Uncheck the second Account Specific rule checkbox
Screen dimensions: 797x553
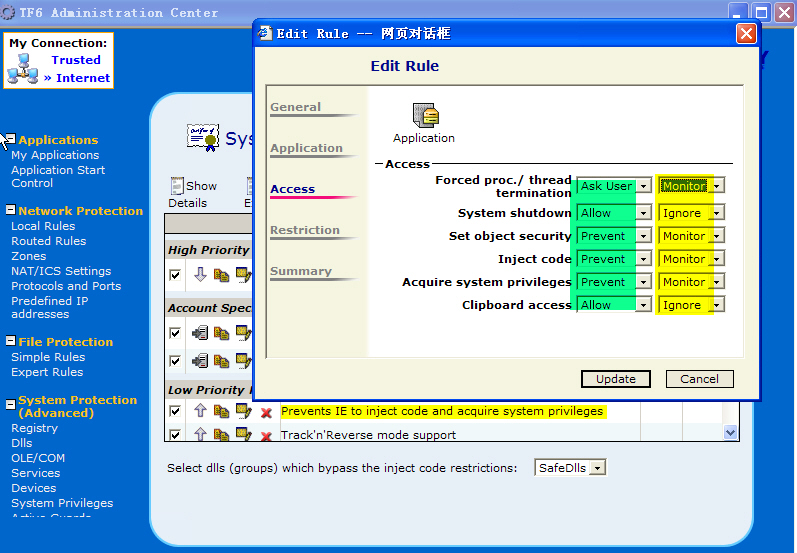pyautogui.click(x=175, y=361)
